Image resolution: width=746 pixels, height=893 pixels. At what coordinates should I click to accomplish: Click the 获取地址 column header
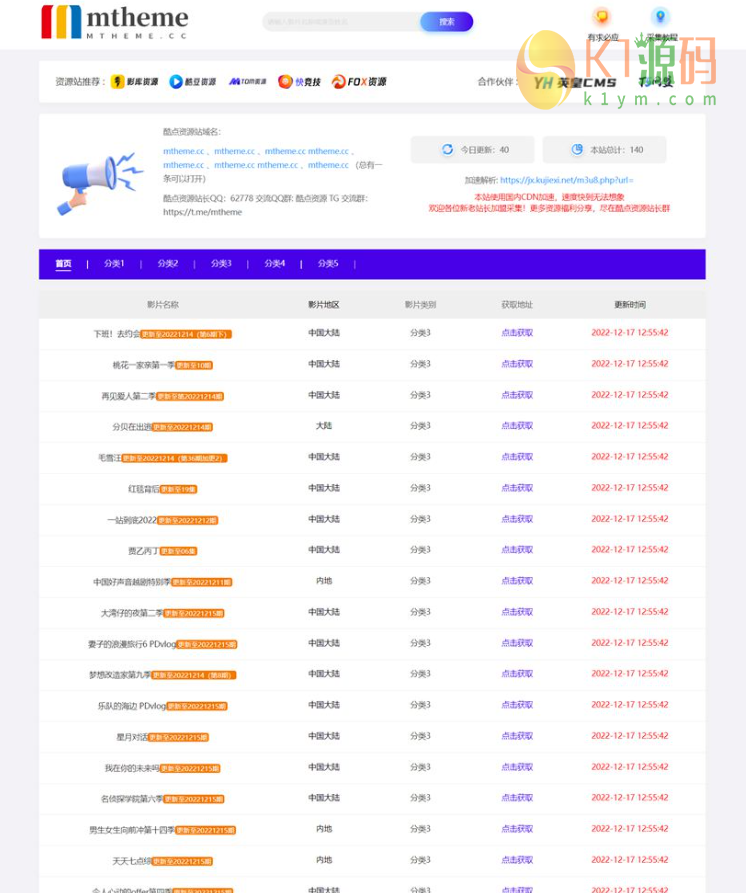click(x=517, y=305)
